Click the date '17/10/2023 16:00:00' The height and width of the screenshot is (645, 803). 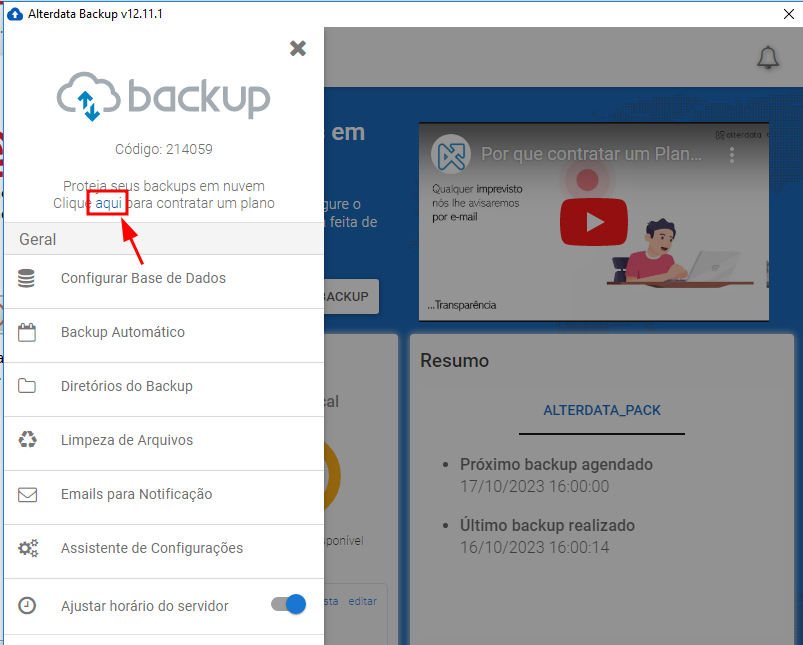(x=534, y=486)
